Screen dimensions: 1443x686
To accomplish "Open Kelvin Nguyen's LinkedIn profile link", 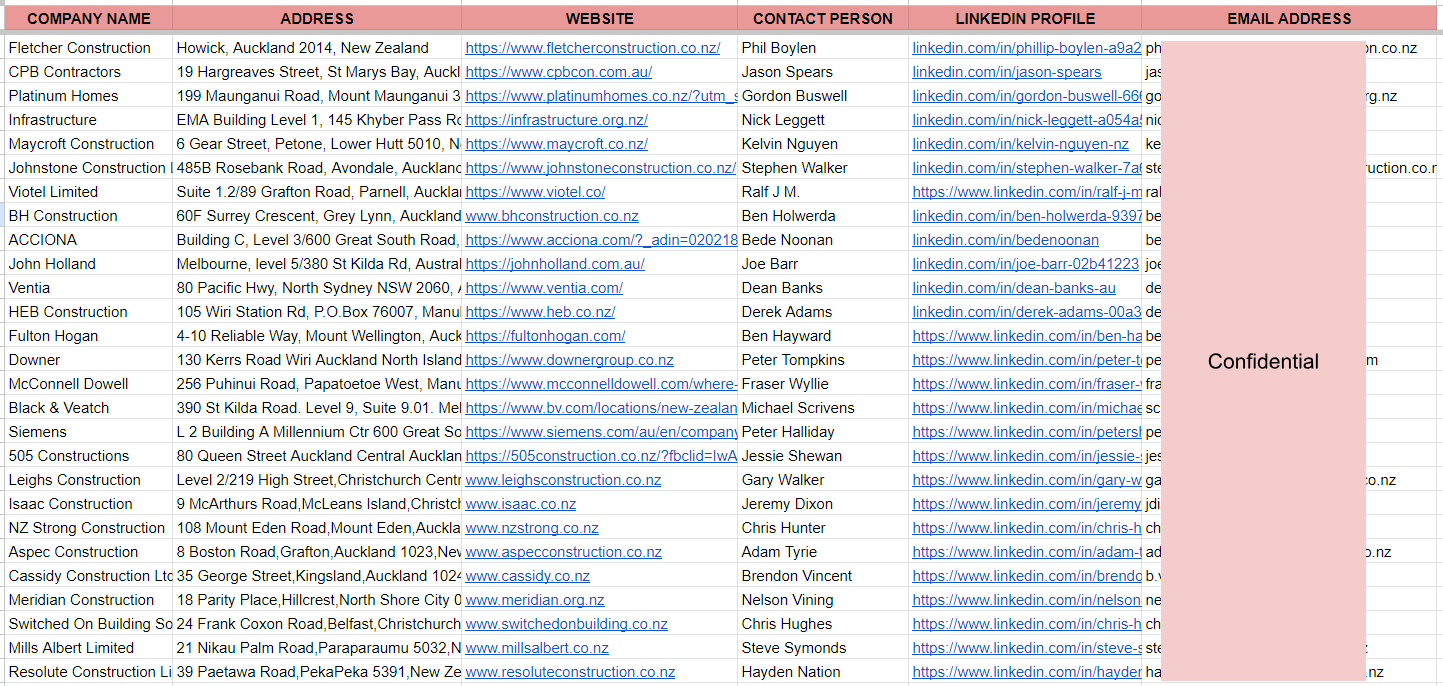I will coord(1020,144).
